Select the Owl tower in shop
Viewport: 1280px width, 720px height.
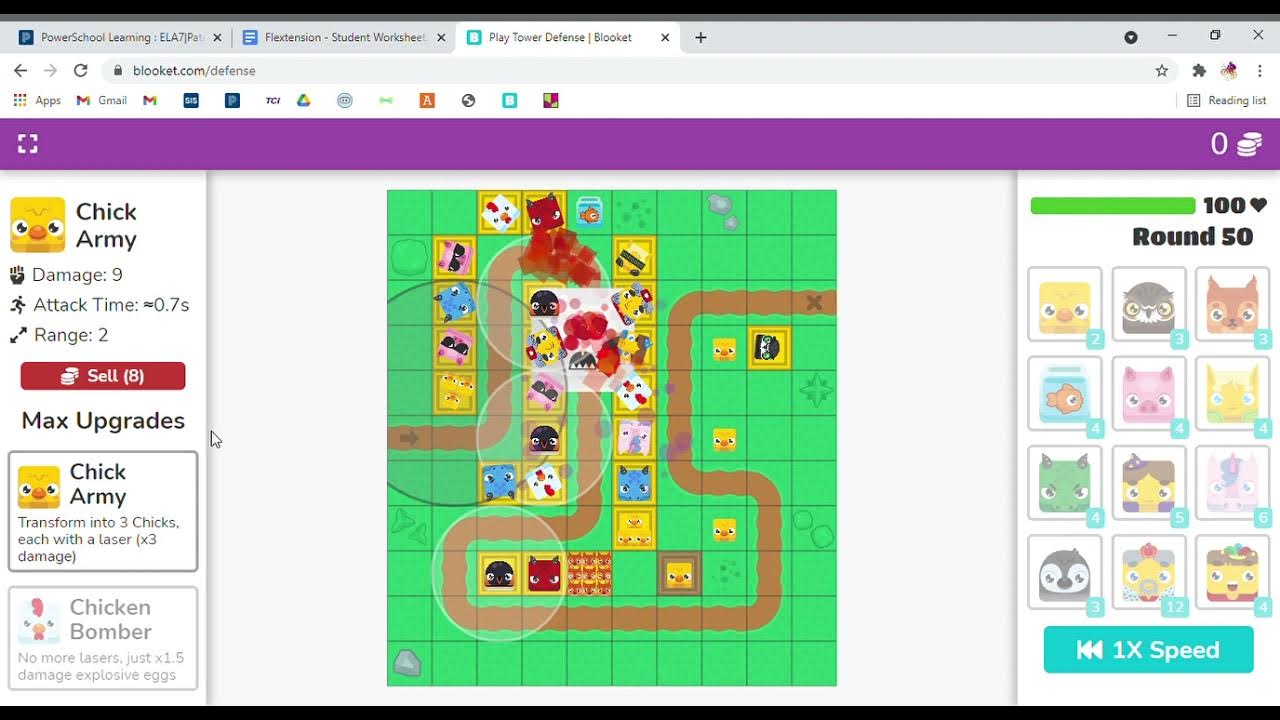1149,305
